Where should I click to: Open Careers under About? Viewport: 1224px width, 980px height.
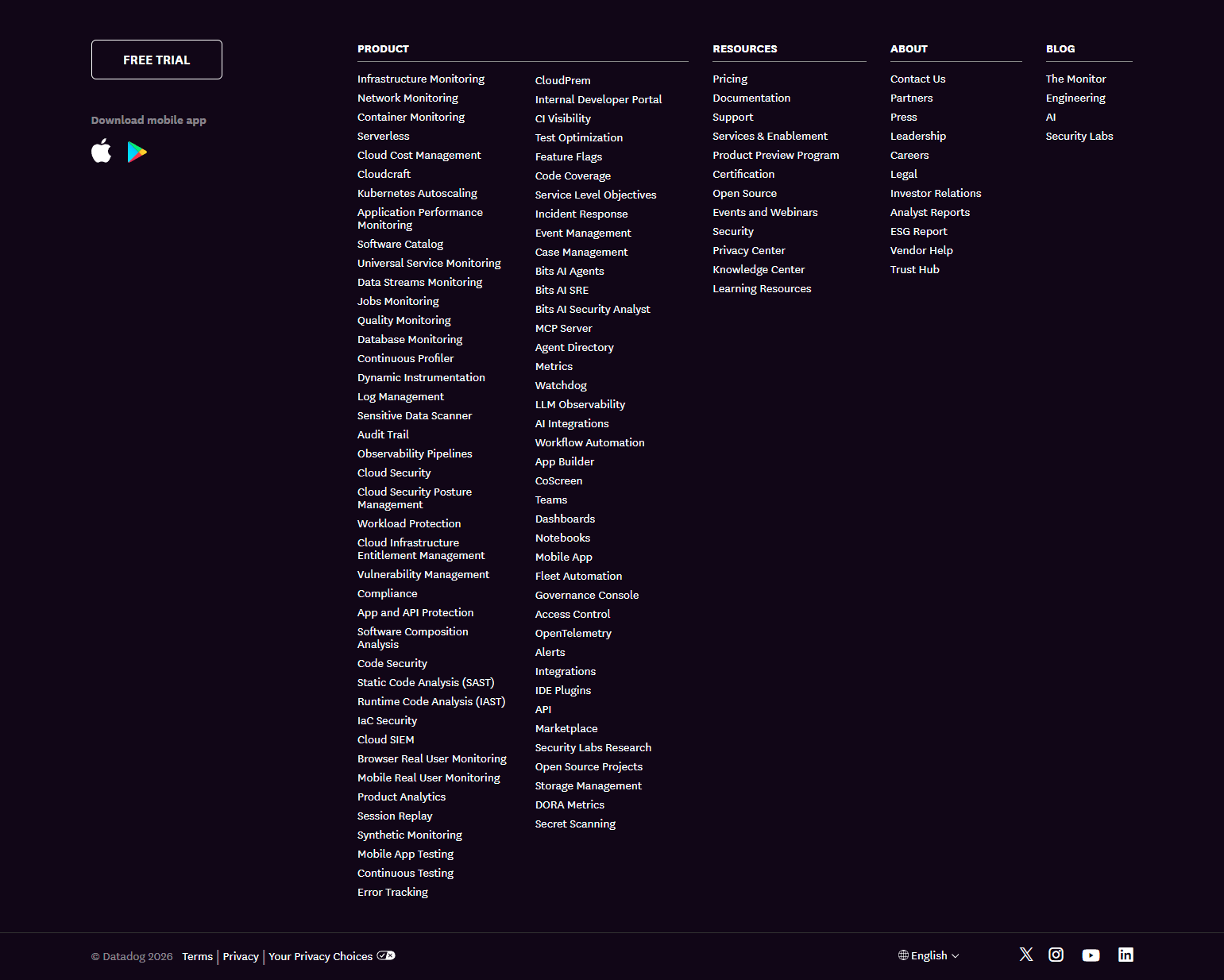point(909,155)
